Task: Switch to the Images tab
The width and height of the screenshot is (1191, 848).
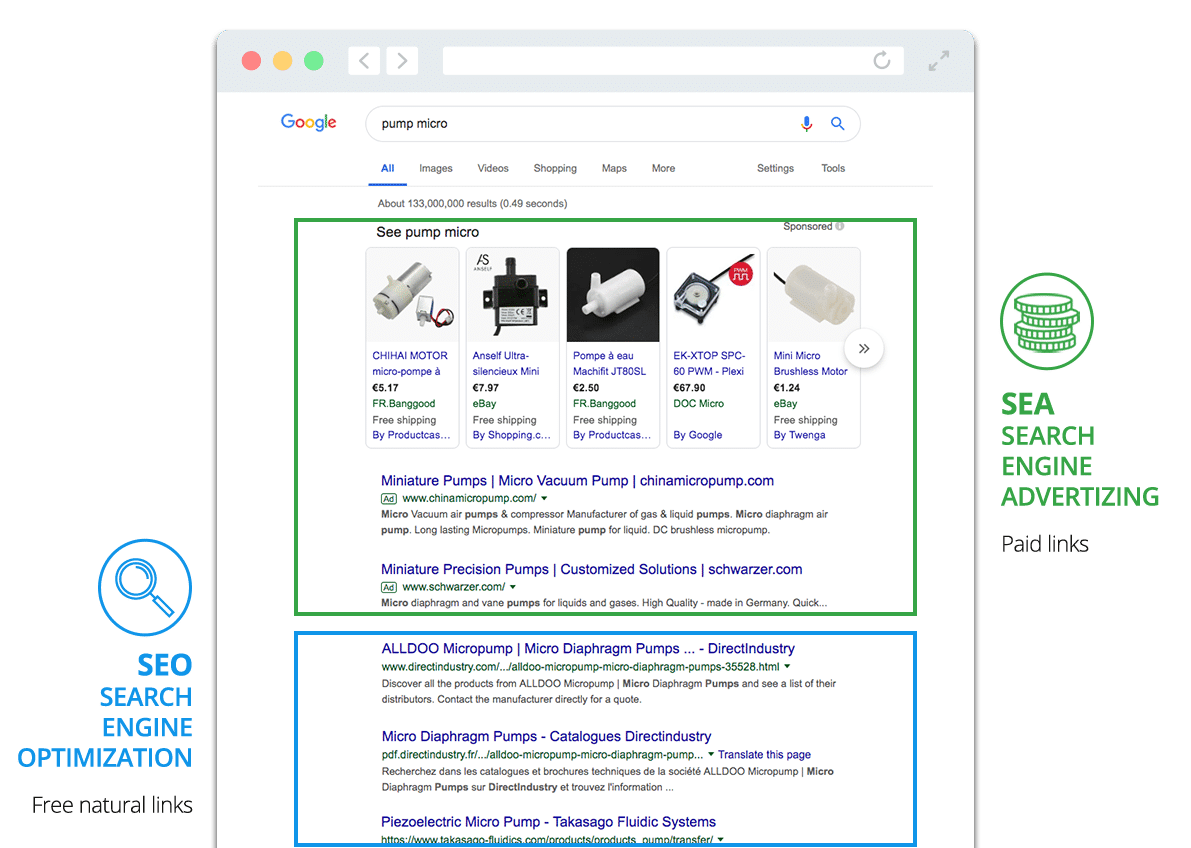Action: tap(435, 168)
